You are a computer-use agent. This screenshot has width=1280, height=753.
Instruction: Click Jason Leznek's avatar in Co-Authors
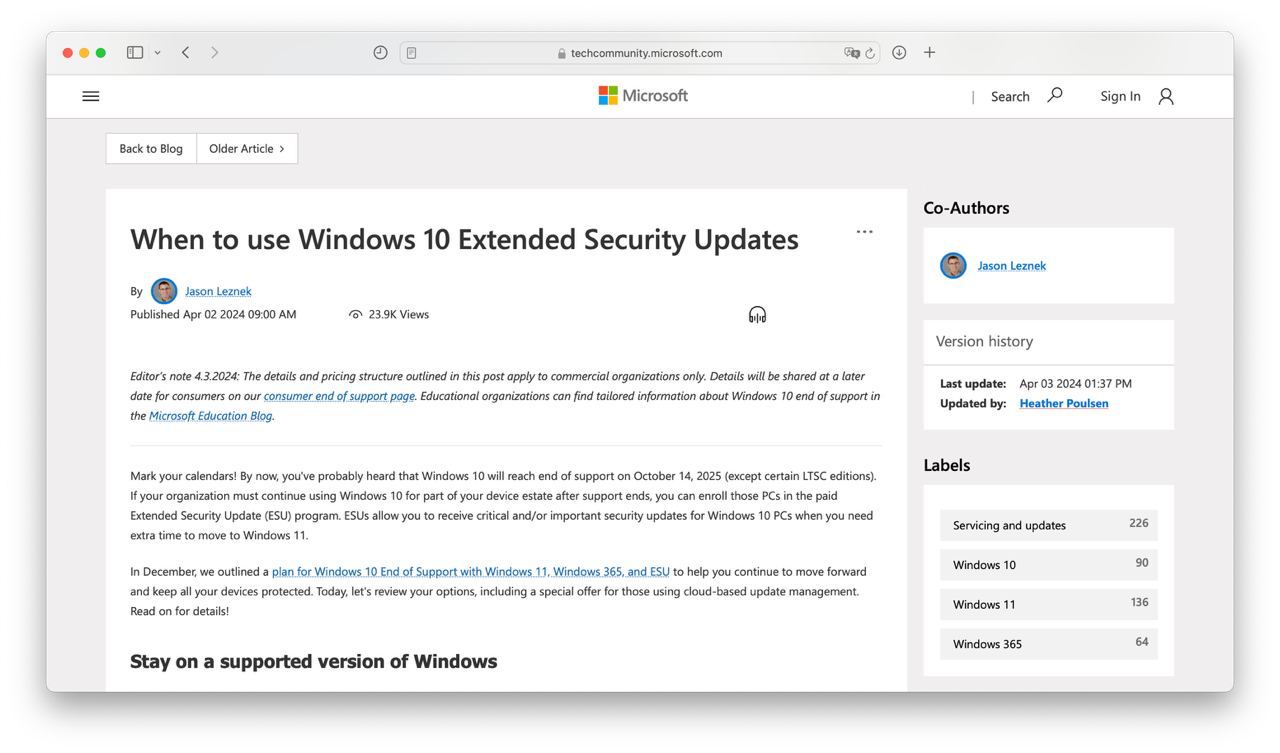coord(953,266)
